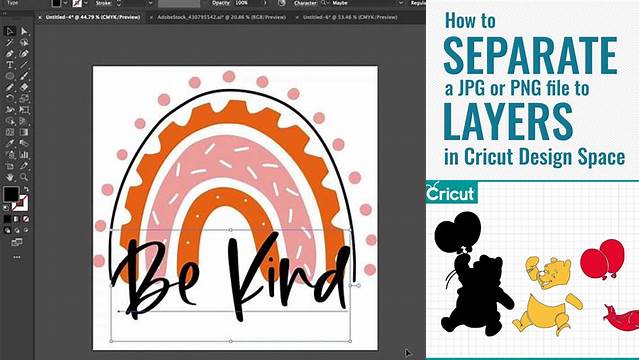Image resolution: width=639 pixels, height=360 pixels.
Task: Select the Rotate tool
Action: pyautogui.click(x=10, y=98)
